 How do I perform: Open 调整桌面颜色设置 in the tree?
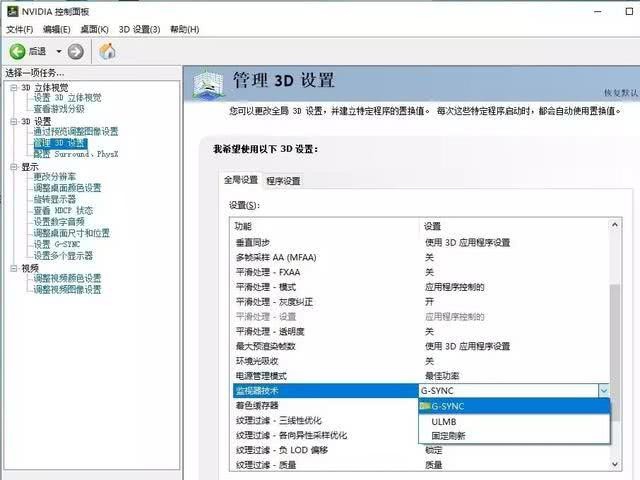click(67, 188)
